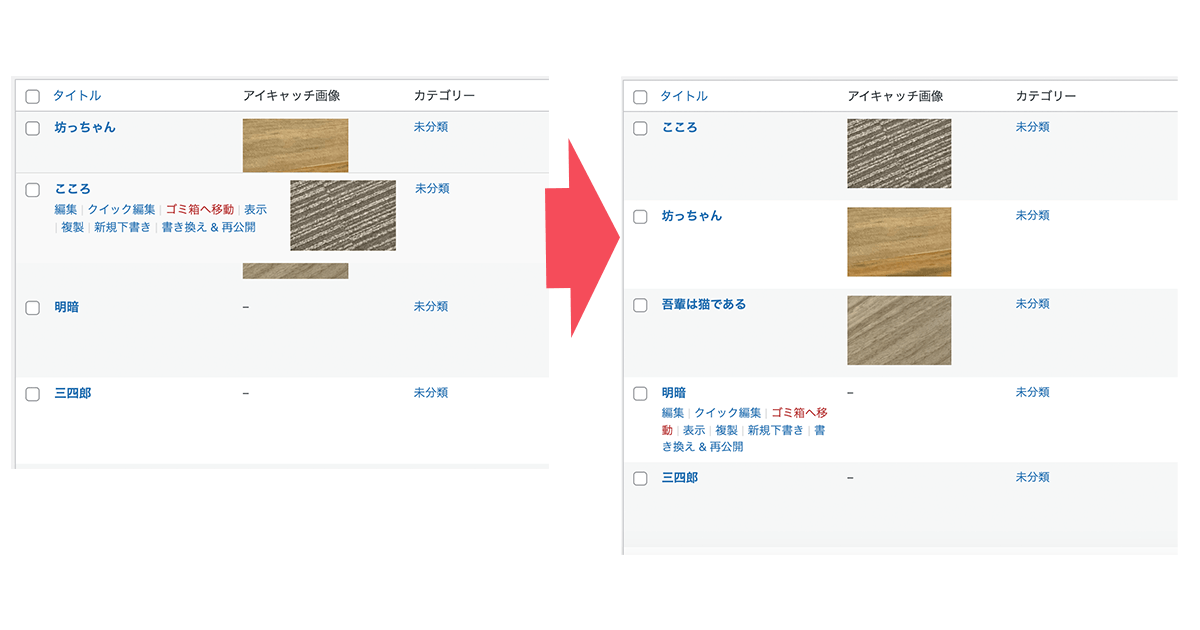Tick the こころ checkbox in the right list
Viewport: 1200px width, 630px height.
tap(640, 129)
